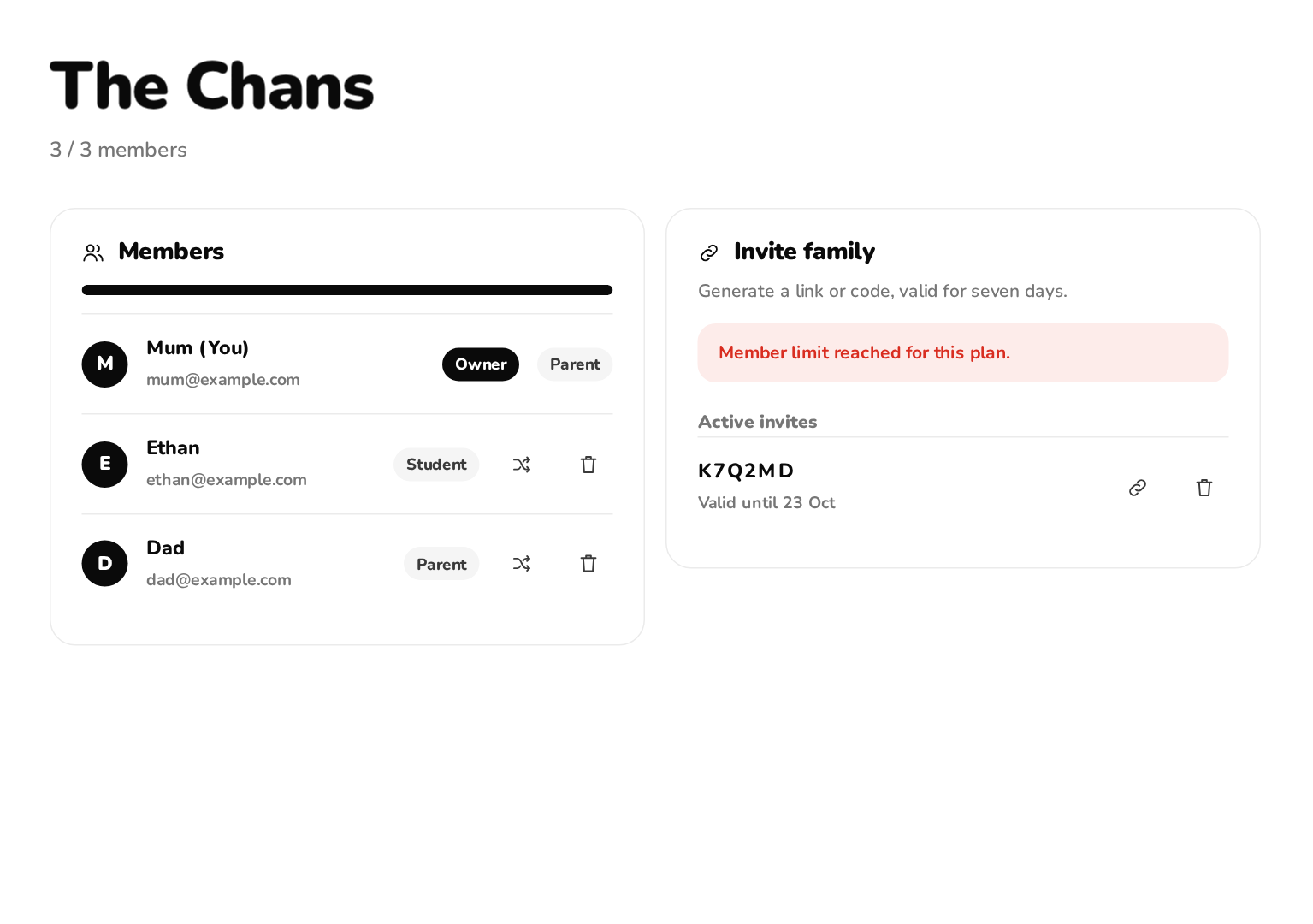Select Mum's M avatar circle
The width and height of the screenshot is (1313, 924).
click(104, 364)
